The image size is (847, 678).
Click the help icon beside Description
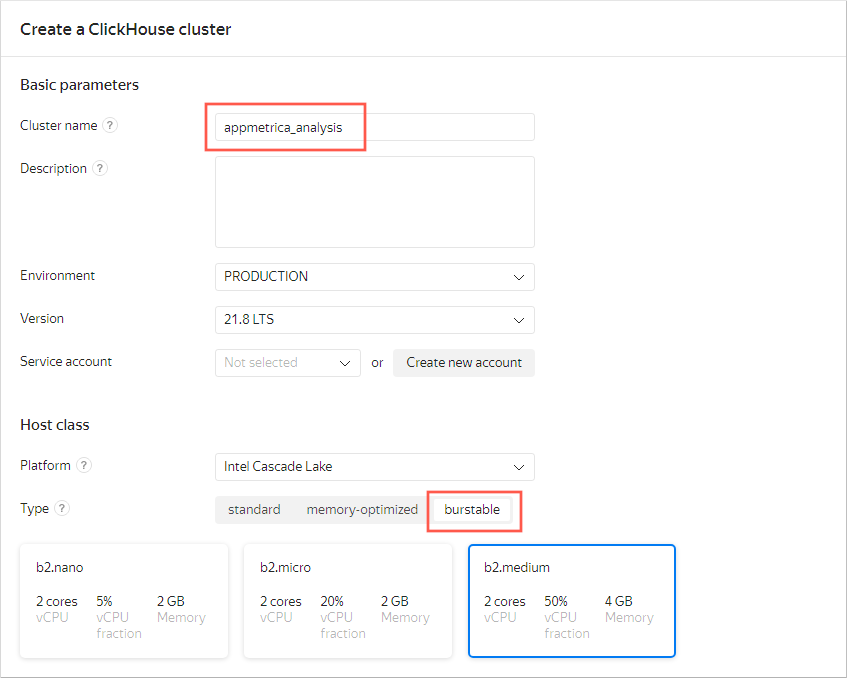click(100, 169)
